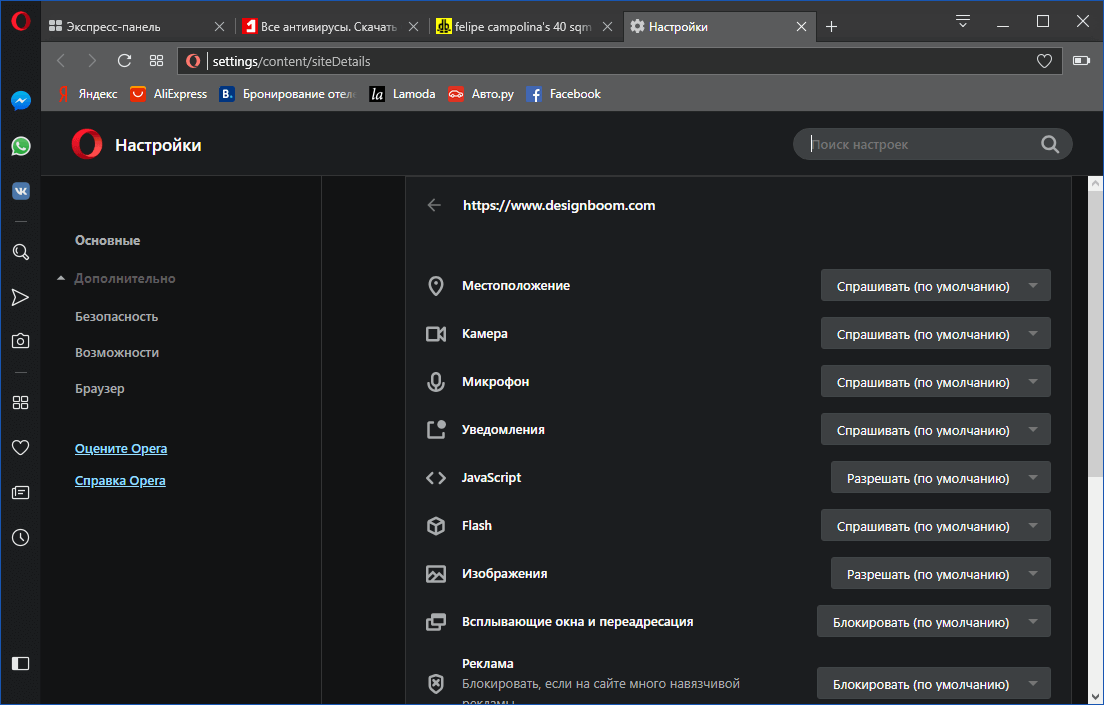The image size is (1104, 705).
Task: Open the AliExpress bookmark
Action: [x=169, y=94]
